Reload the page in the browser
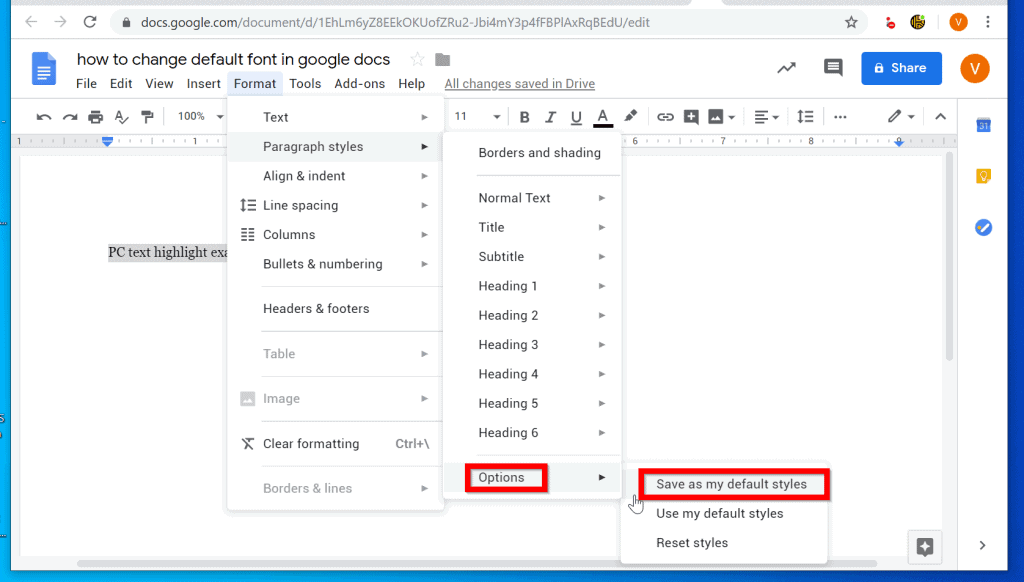The width and height of the screenshot is (1024, 582). tap(90, 22)
